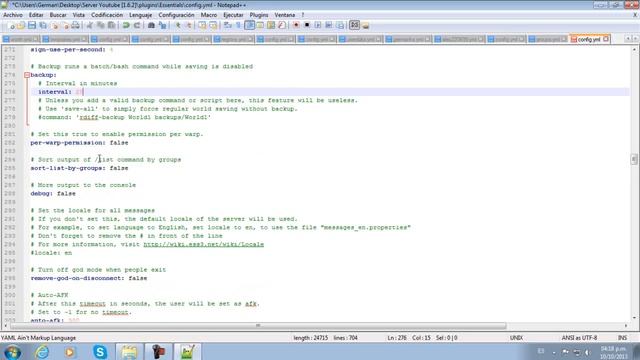Click the Zoom Out toolbar icon
Screen dimensions: 640x360
(189, 25)
